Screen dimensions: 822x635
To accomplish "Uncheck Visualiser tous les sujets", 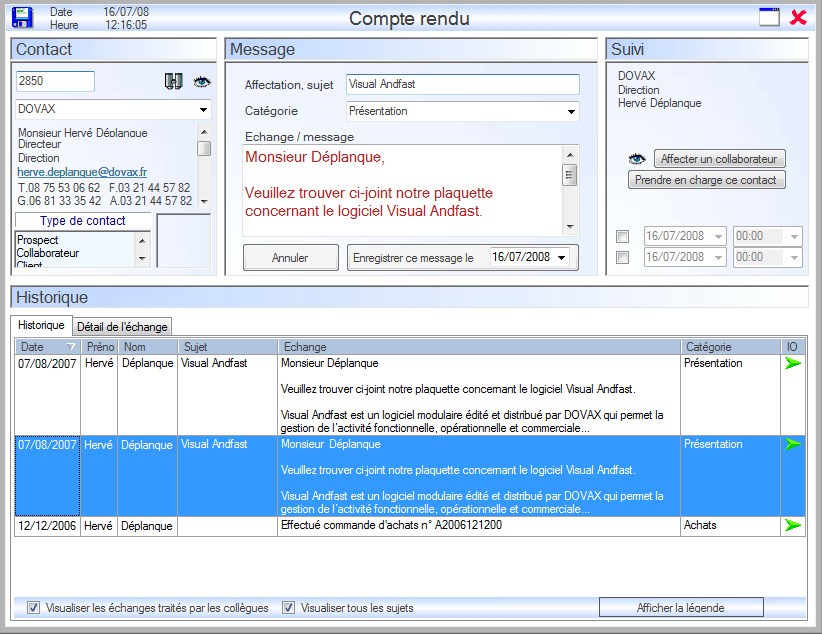I will coord(288,608).
